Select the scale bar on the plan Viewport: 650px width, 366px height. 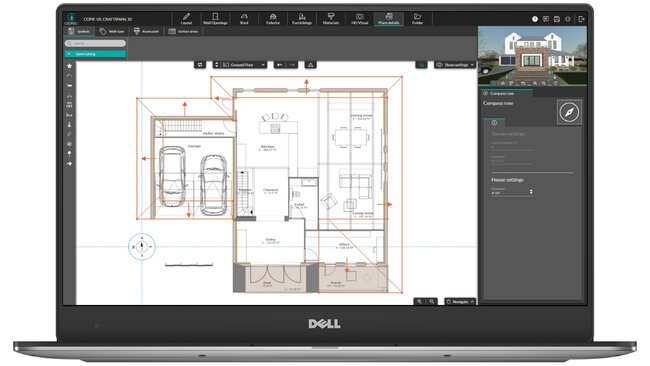[189, 264]
